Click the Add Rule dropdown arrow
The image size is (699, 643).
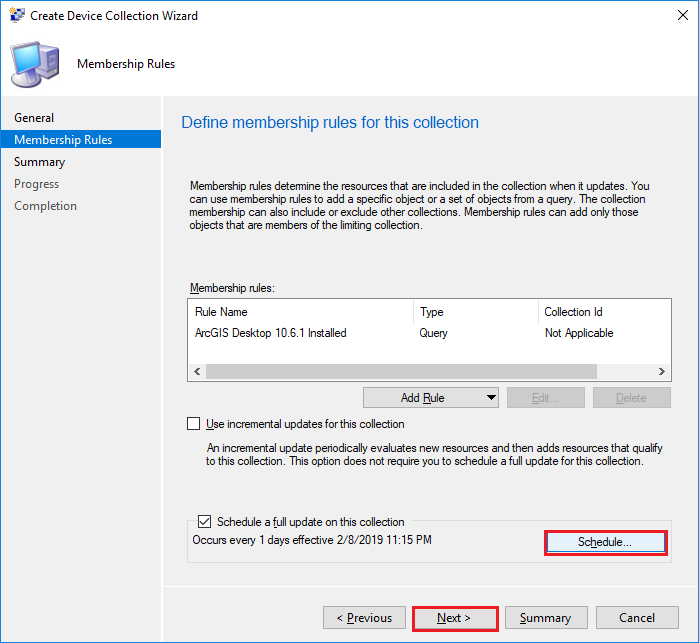pyautogui.click(x=491, y=397)
